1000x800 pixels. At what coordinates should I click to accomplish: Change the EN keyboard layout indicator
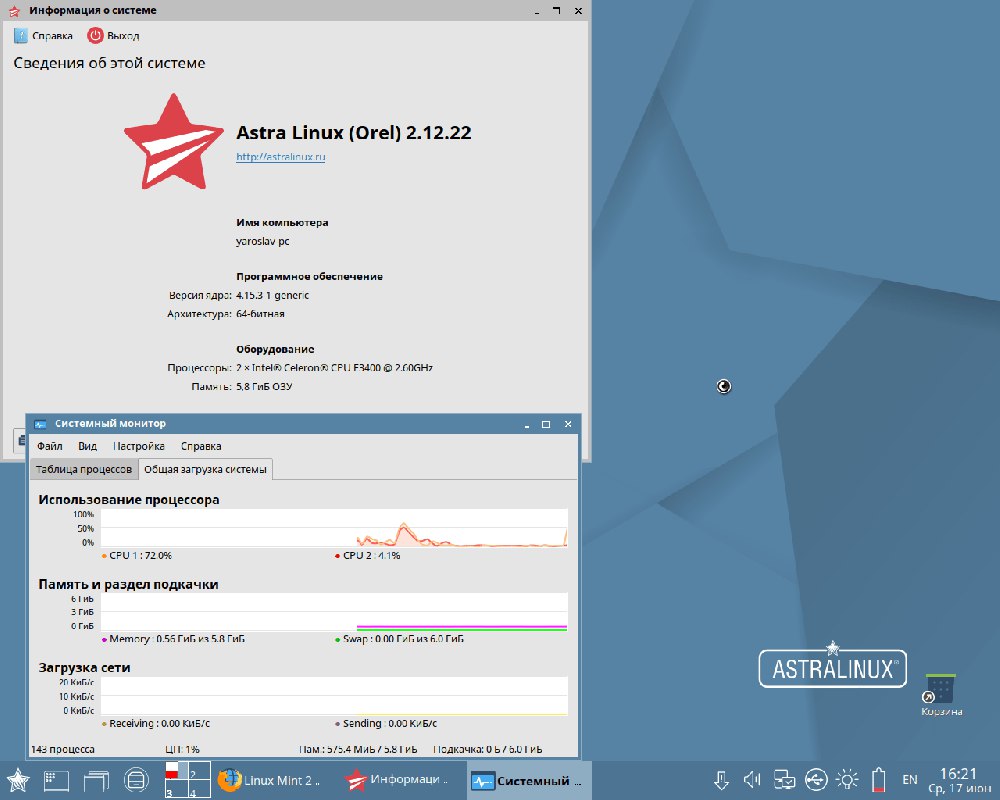[909, 780]
